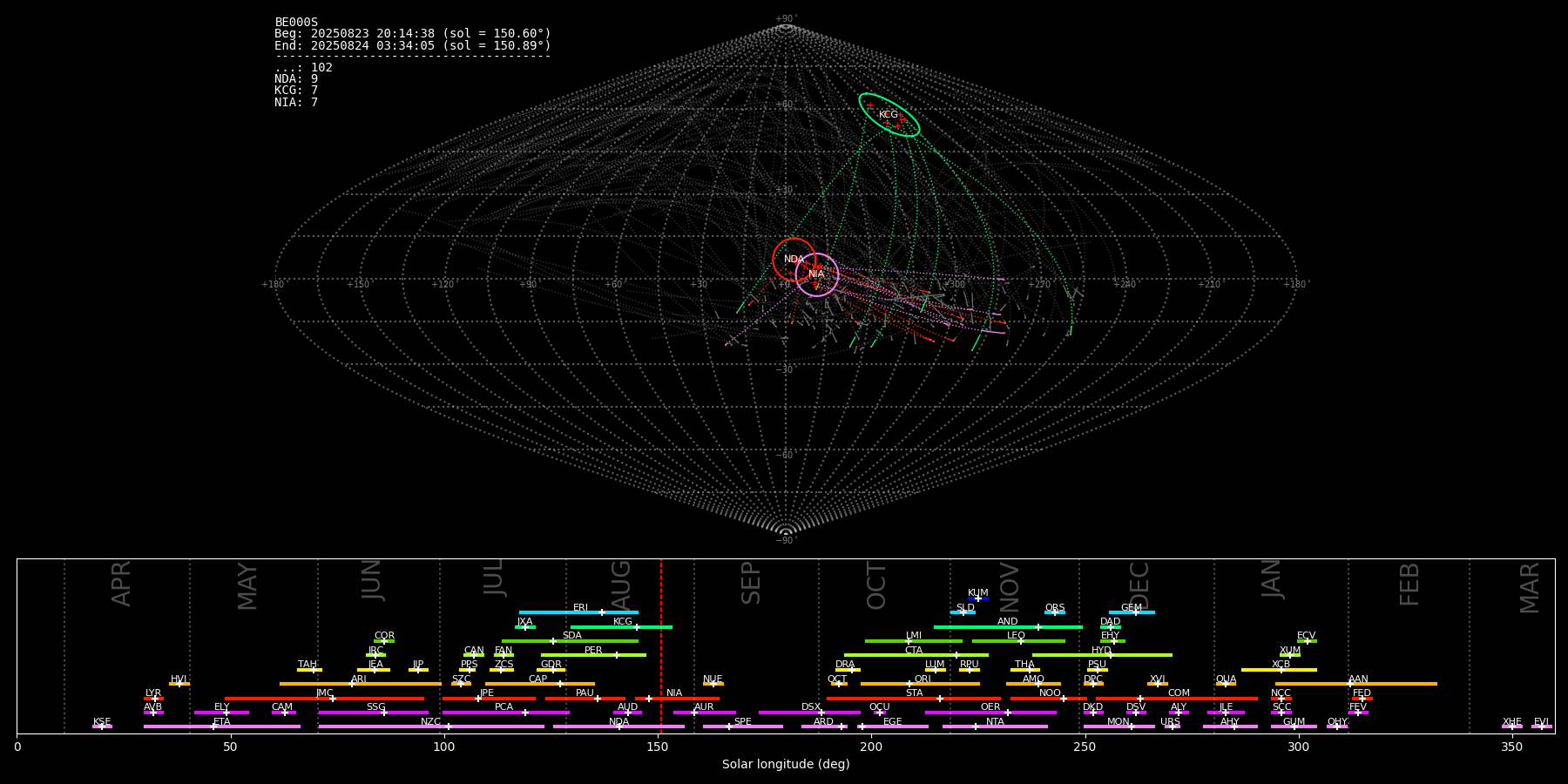
Task: Select the End: 20250824 03:34:05 line
Action: (413, 45)
